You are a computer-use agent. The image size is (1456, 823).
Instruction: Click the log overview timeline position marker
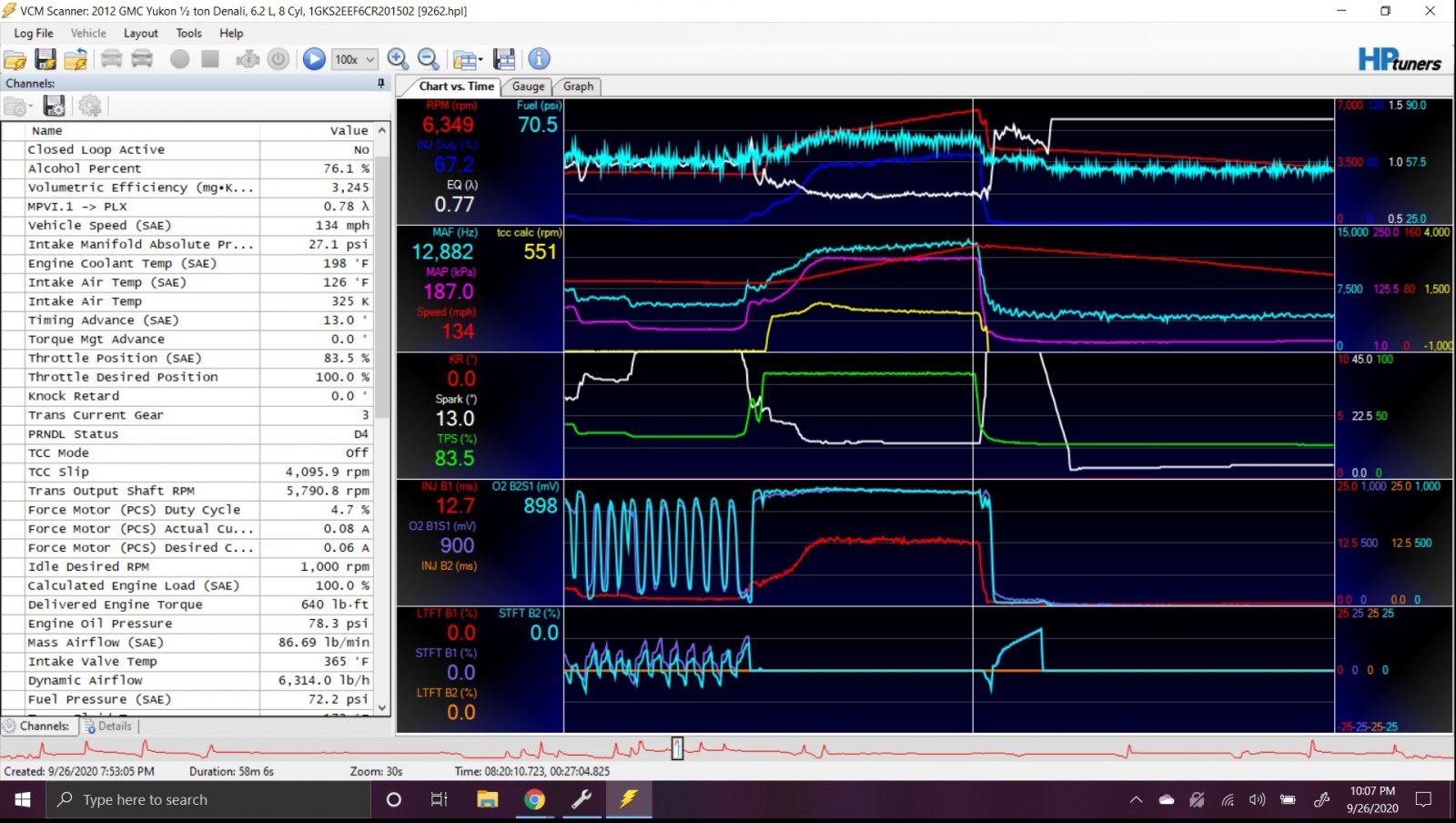click(x=677, y=748)
